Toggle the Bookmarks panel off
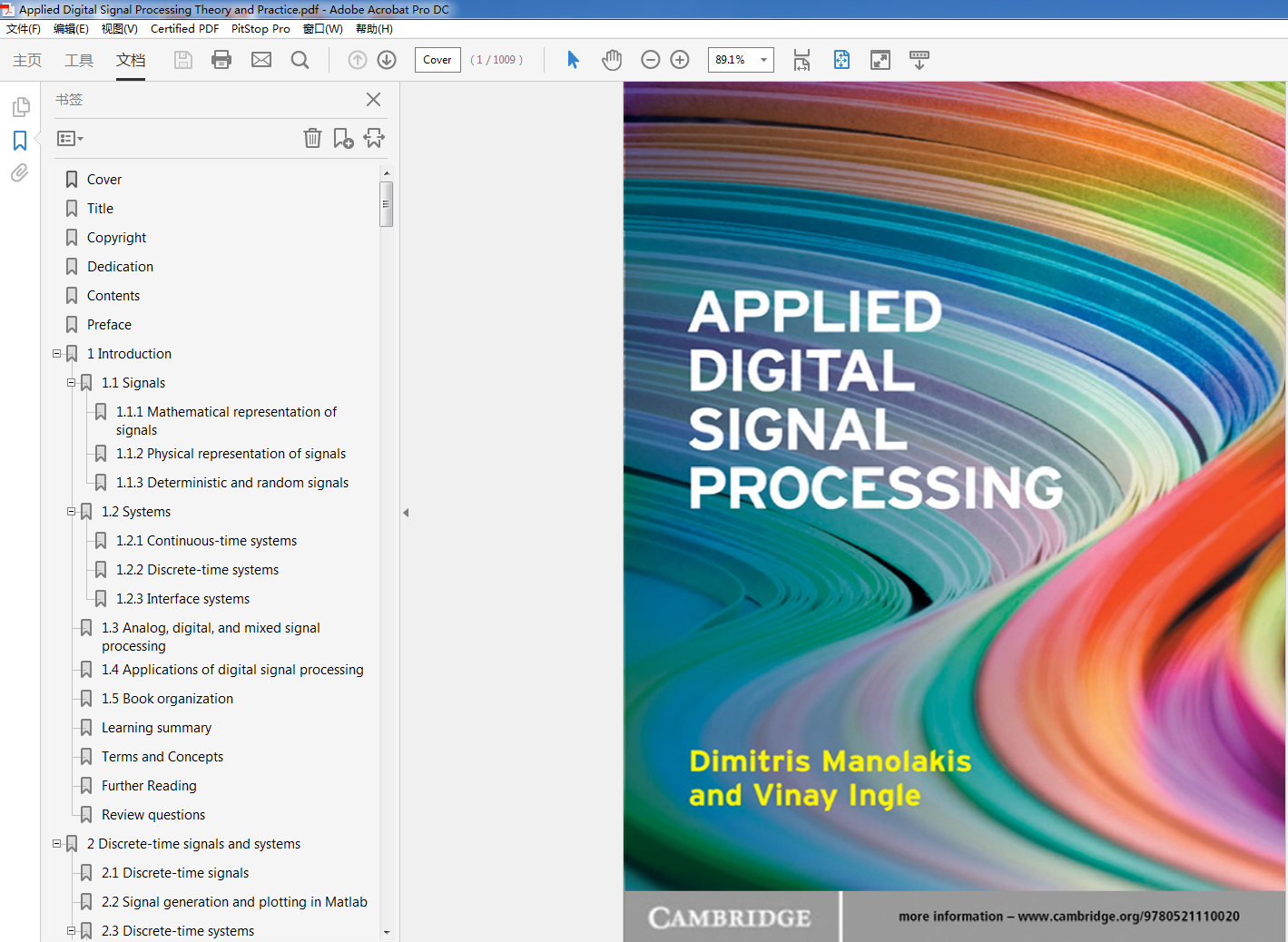This screenshot has width=1288, height=942. coord(20,141)
